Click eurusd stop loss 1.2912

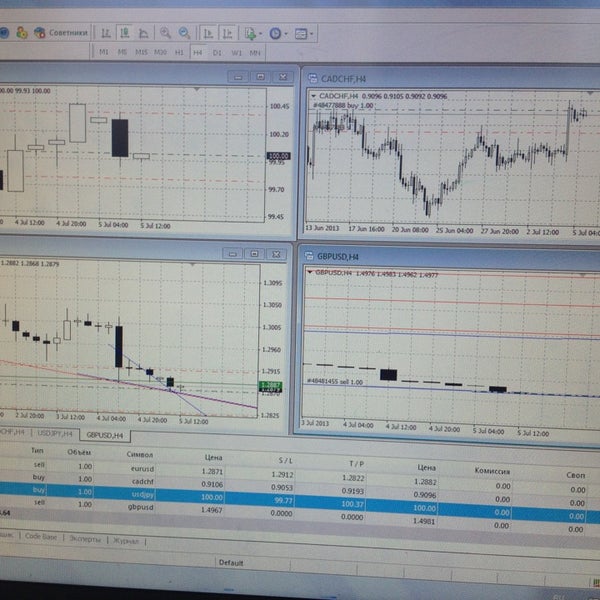pyautogui.click(x=282, y=474)
